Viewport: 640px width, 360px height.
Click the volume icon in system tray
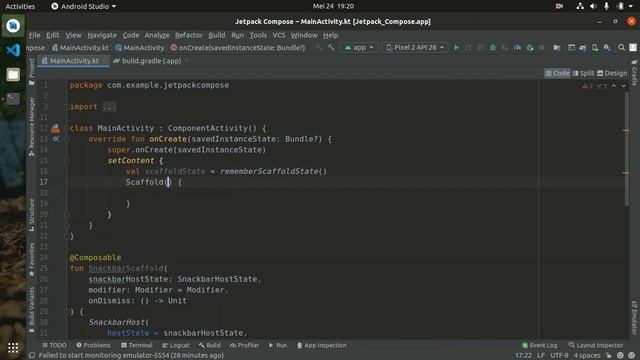593,6
